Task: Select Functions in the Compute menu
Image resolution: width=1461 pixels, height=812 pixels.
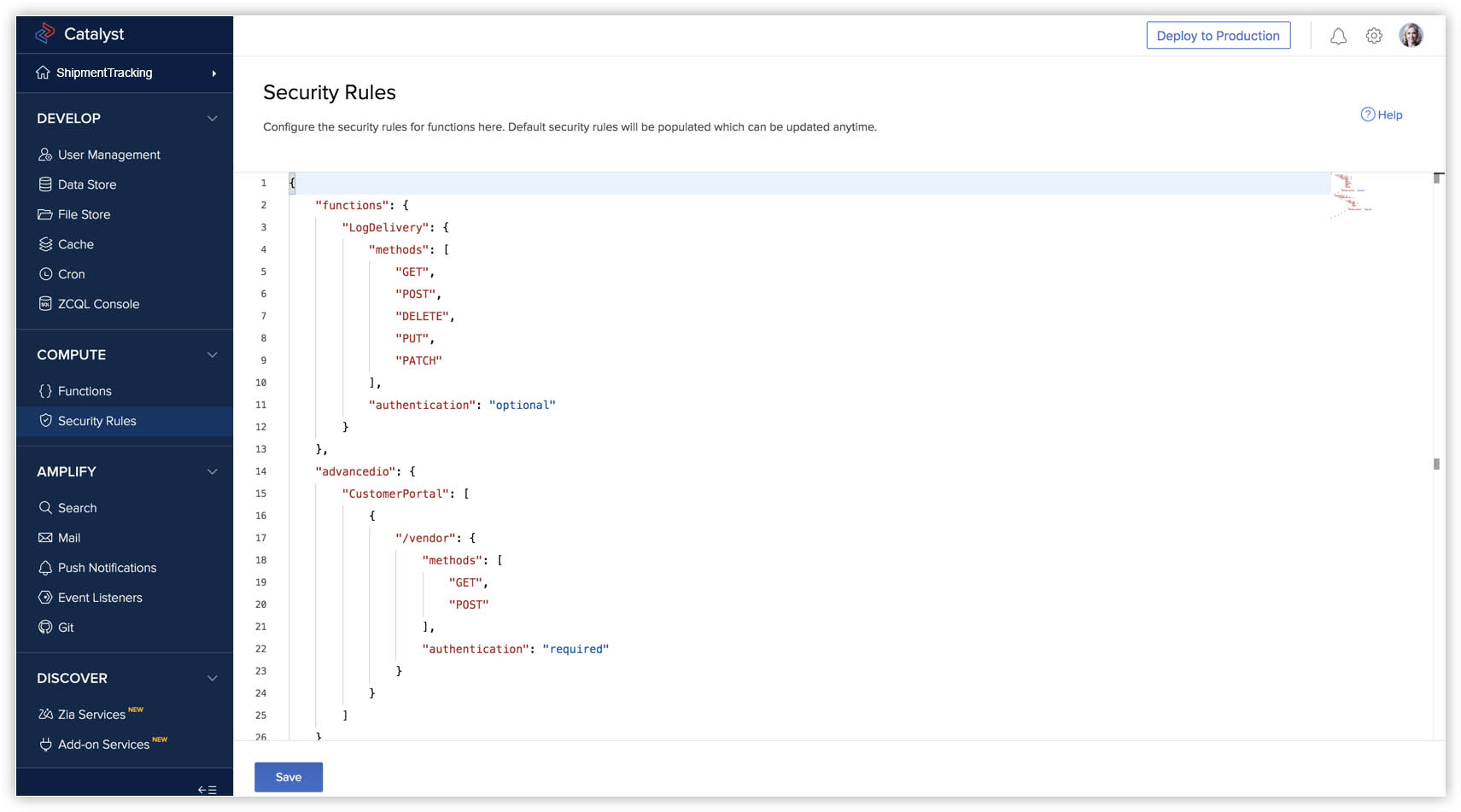Action: tap(85, 391)
